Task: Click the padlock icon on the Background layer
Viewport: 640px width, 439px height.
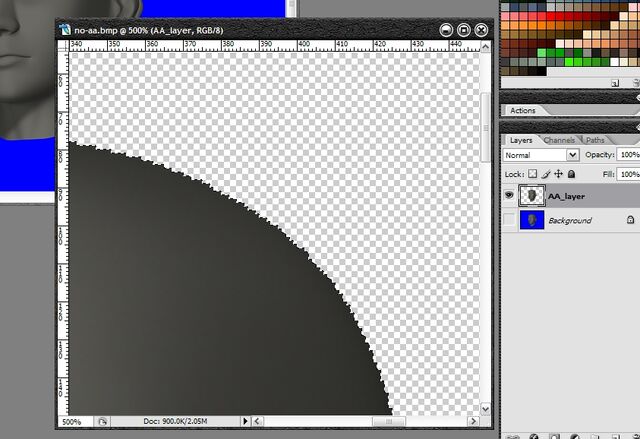Action: (x=630, y=220)
